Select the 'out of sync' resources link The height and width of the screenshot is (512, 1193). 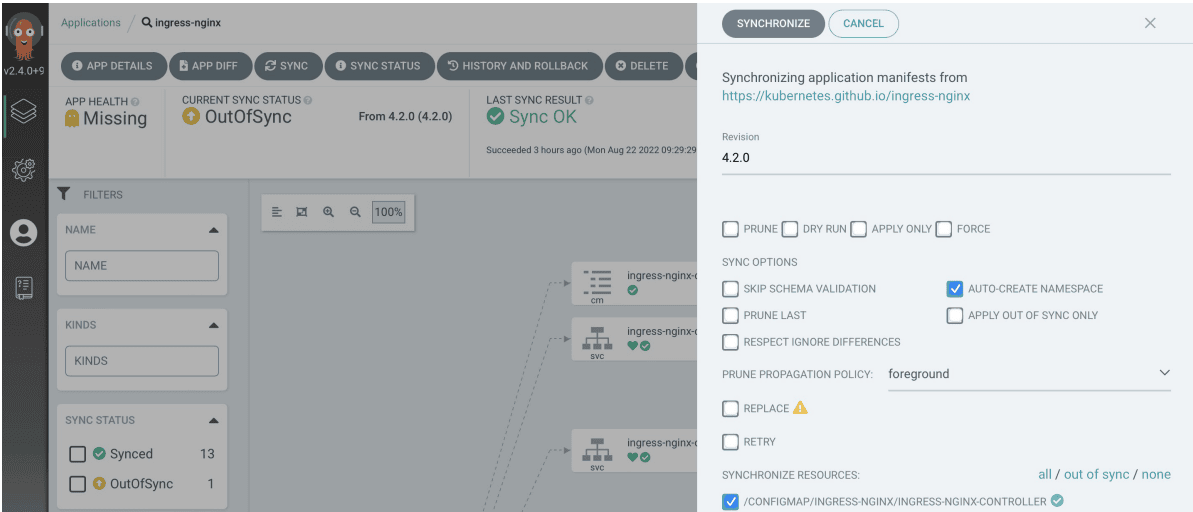tap(1096, 474)
